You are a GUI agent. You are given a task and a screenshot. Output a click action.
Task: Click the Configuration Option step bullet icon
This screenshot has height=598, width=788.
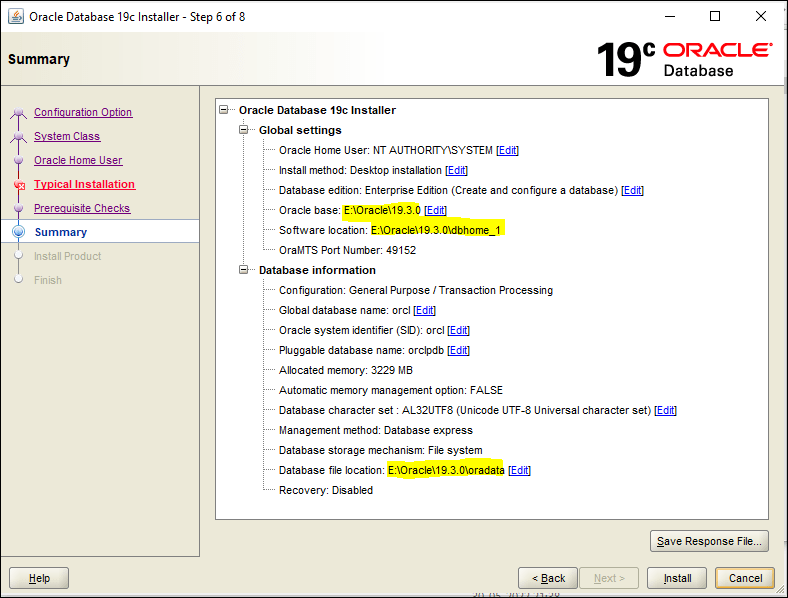coord(19,112)
